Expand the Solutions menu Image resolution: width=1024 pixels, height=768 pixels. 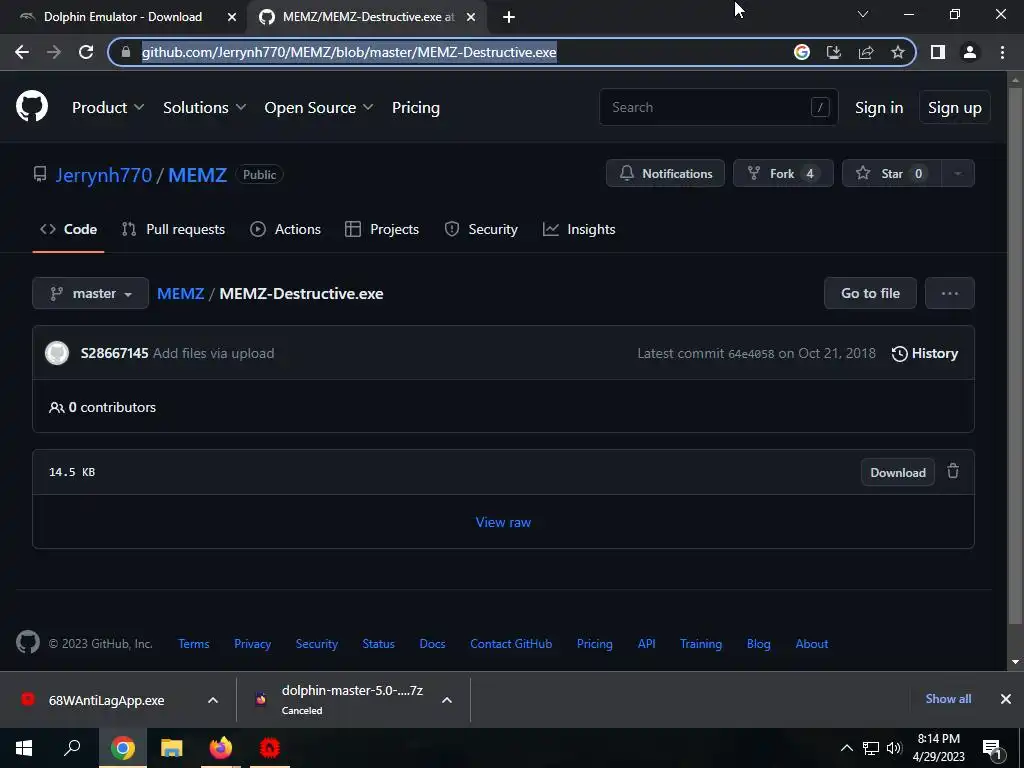(x=204, y=107)
